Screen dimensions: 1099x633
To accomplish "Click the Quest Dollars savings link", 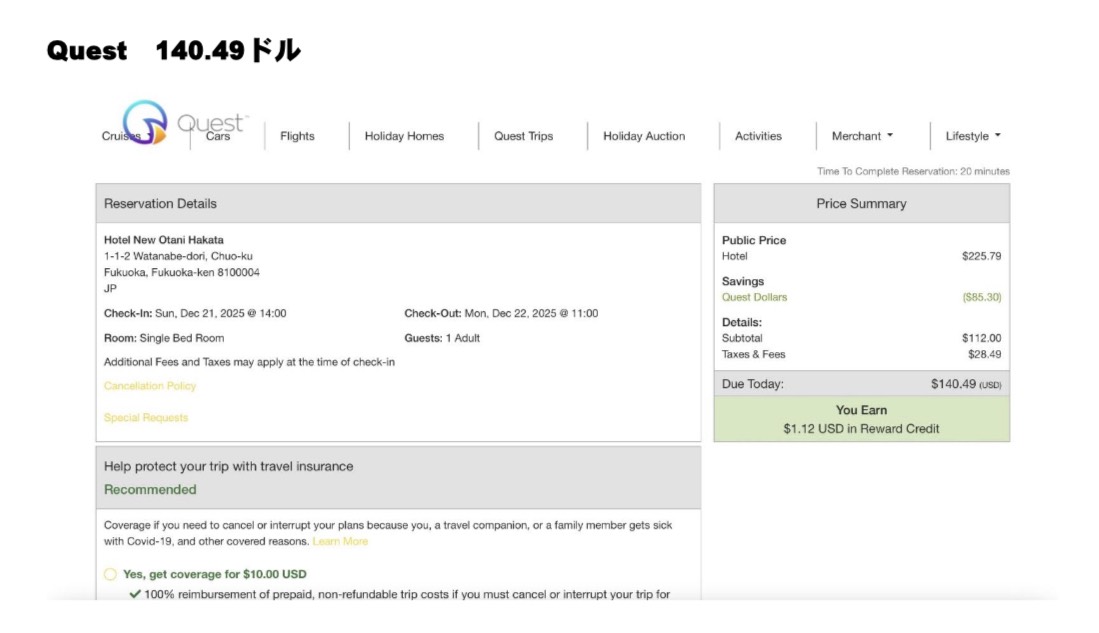I will 754,297.
